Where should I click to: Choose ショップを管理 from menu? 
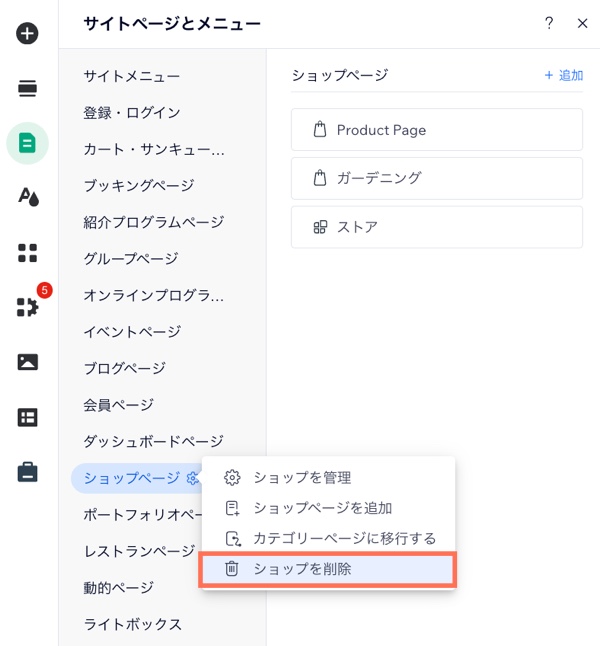pyautogui.click(x=328, y=477)
